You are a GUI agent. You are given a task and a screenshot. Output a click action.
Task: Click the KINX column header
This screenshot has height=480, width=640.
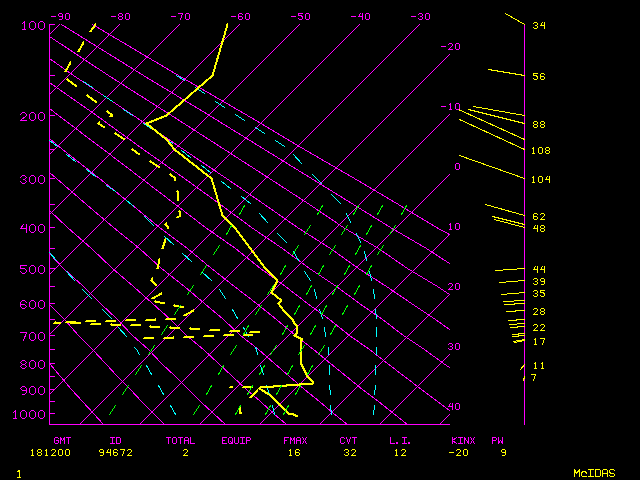pos(462,440)
